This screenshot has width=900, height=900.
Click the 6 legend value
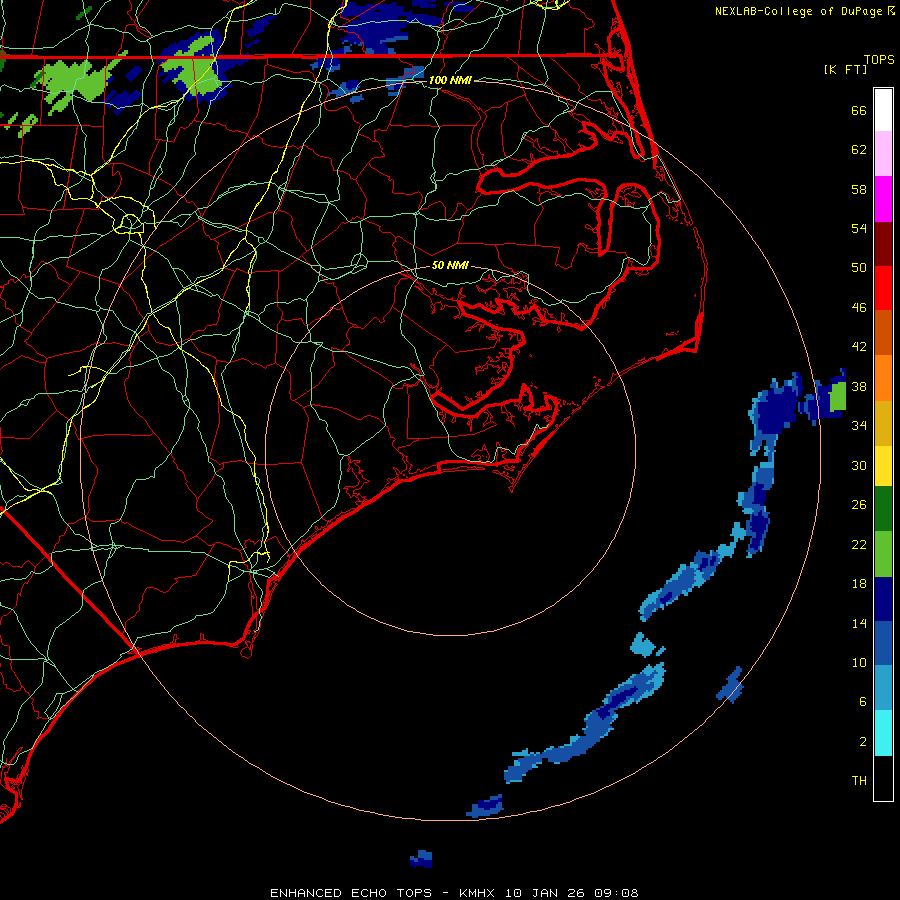click(863, 702)
